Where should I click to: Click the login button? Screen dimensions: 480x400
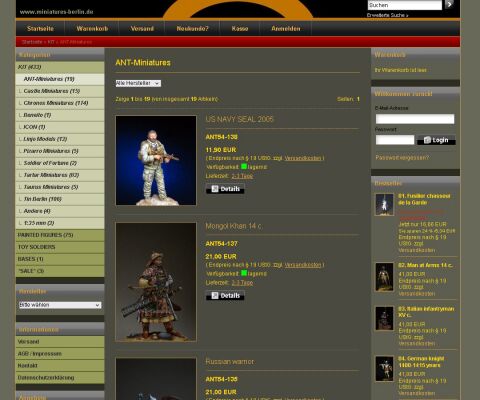coord(436,140)
